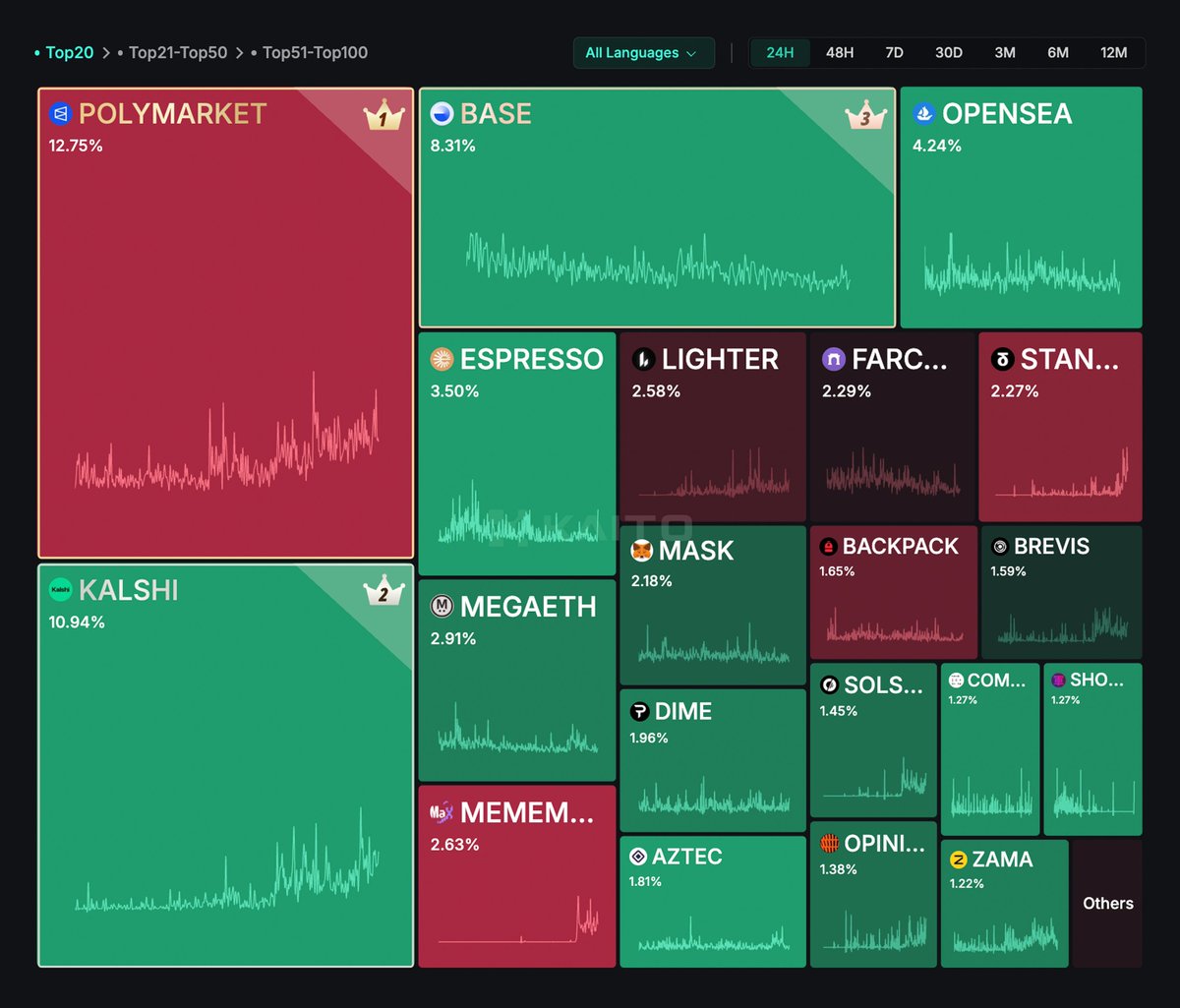1180x1008 pixels.
Task: Click the Farcaster arch icon
Action: pos(834,360)
